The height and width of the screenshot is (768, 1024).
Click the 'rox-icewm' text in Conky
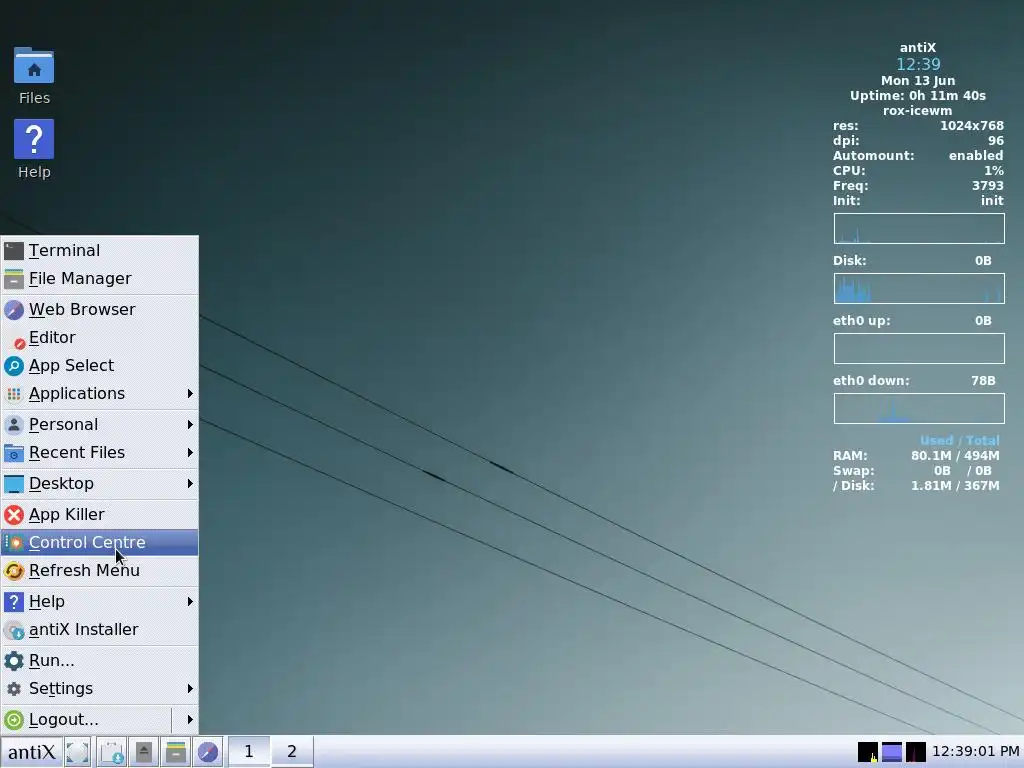[918, 110]
